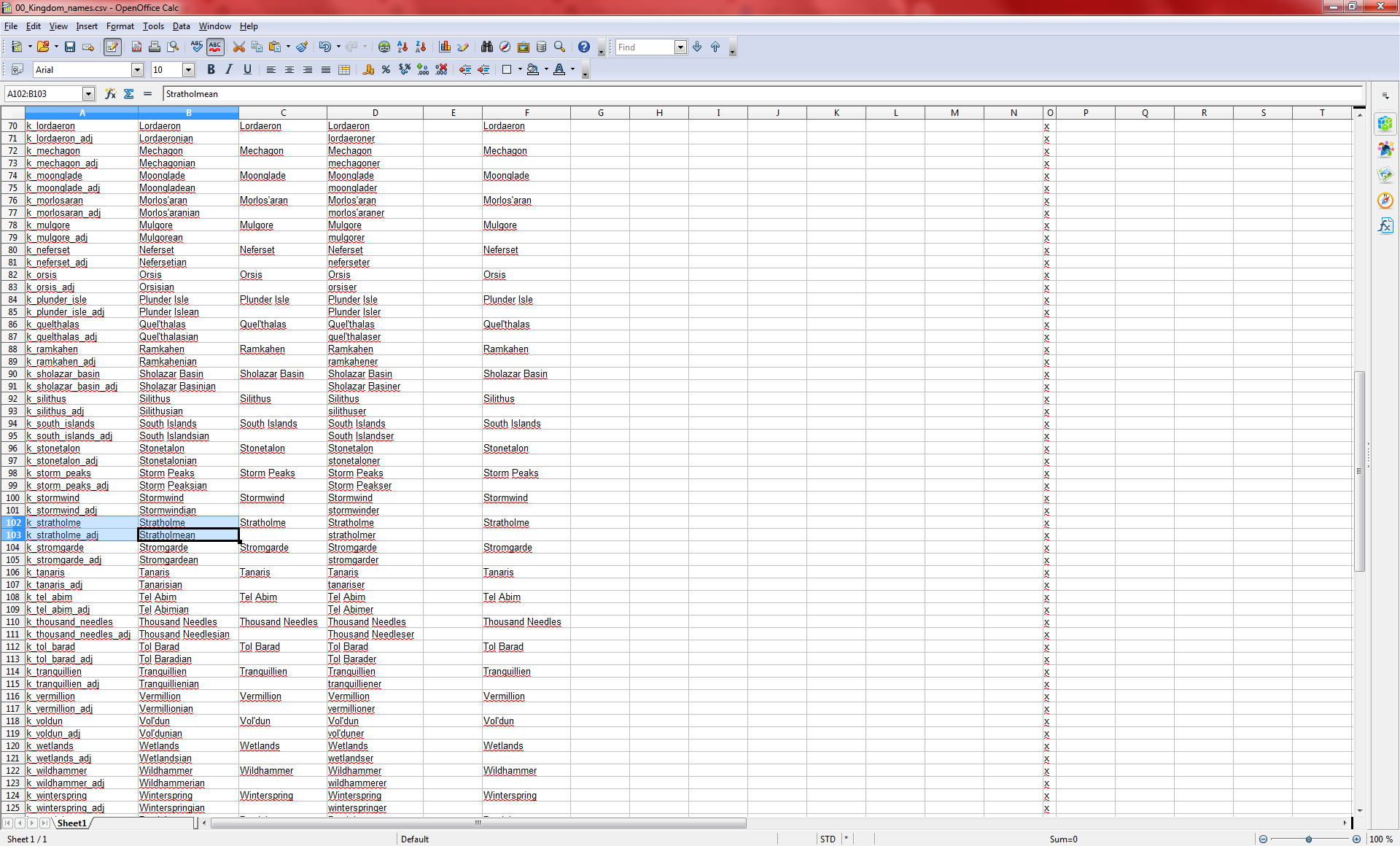1400x846 pixels.
Task: Click the zoom out minus button
Action: [x=1263, y=839]
